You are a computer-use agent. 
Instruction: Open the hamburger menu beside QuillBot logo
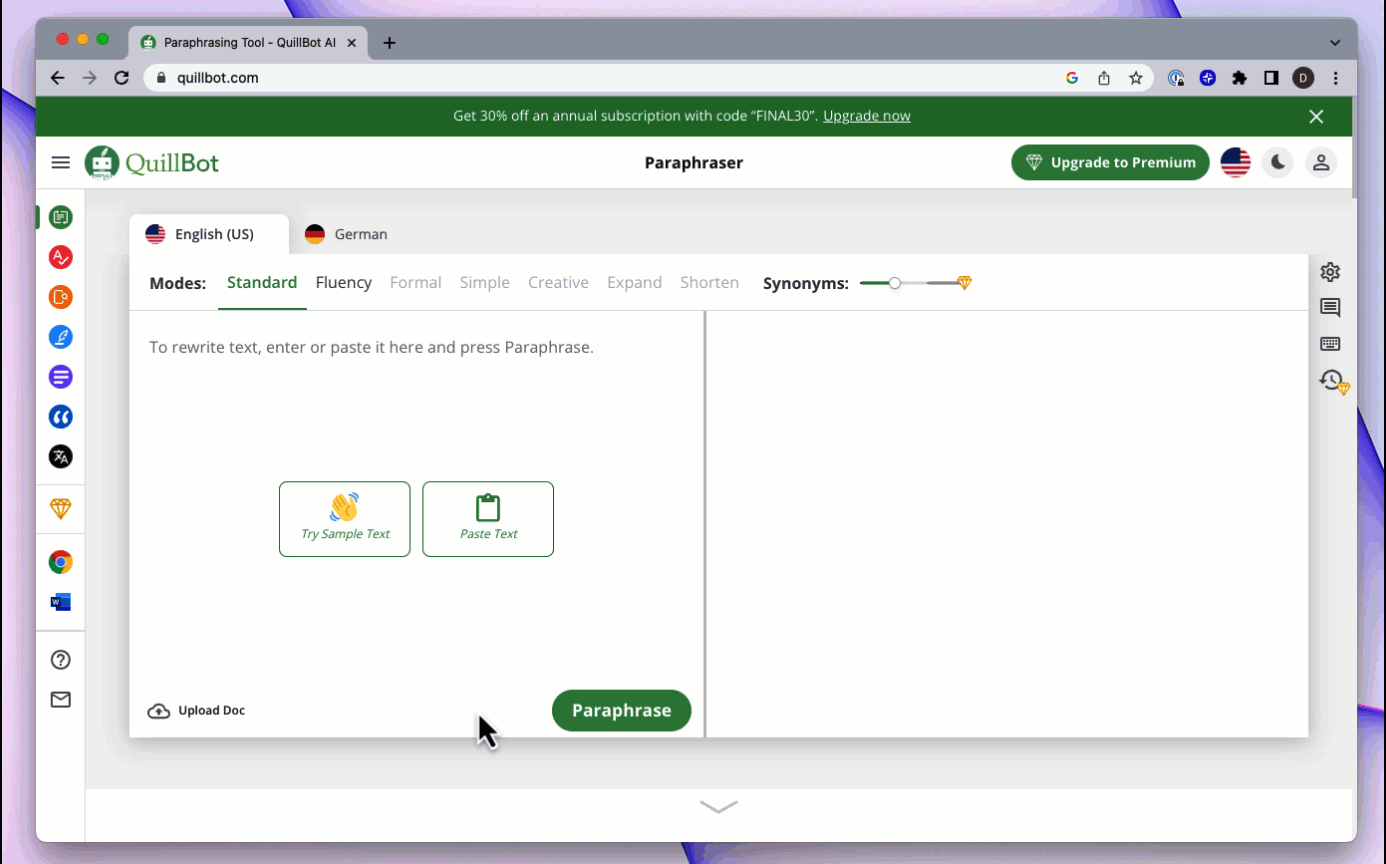(60, 162)
